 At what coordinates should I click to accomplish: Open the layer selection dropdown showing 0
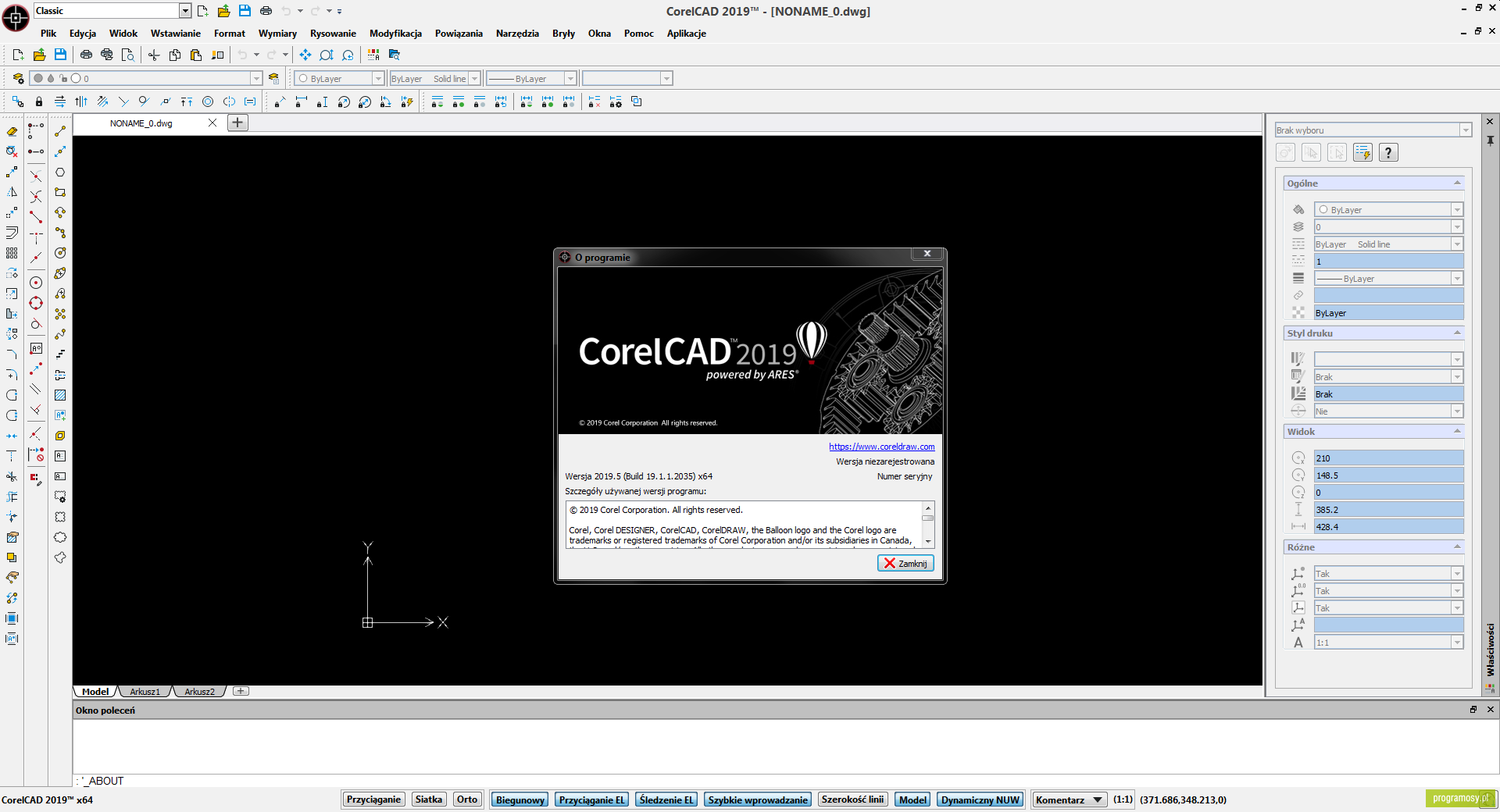tap(145, 78)
